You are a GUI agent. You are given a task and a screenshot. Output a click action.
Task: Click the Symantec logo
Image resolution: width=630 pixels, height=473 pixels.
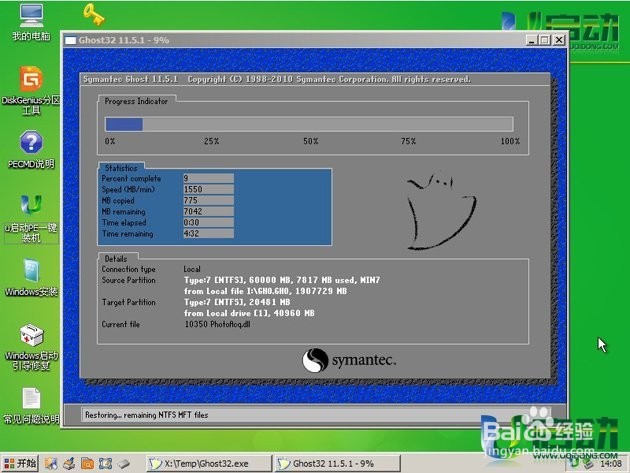[349, 360]
